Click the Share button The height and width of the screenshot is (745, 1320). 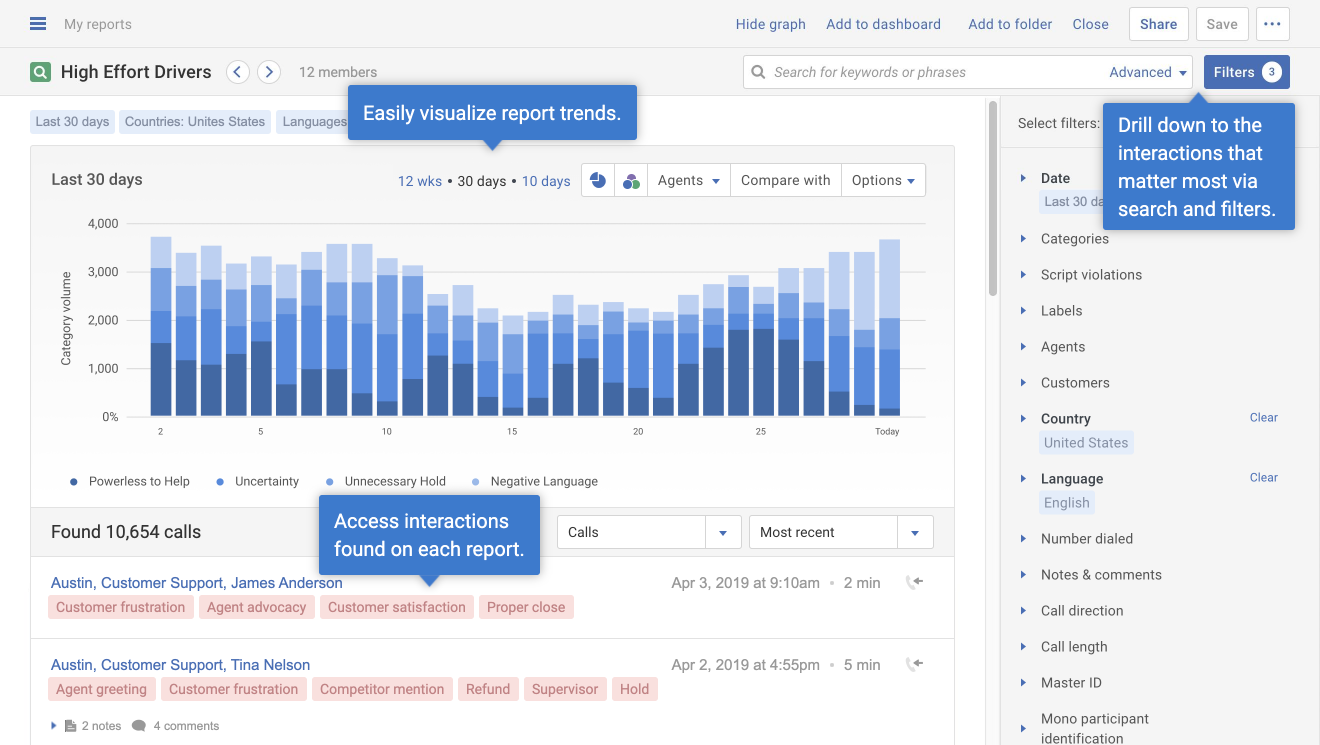[x=1158, y=24]
